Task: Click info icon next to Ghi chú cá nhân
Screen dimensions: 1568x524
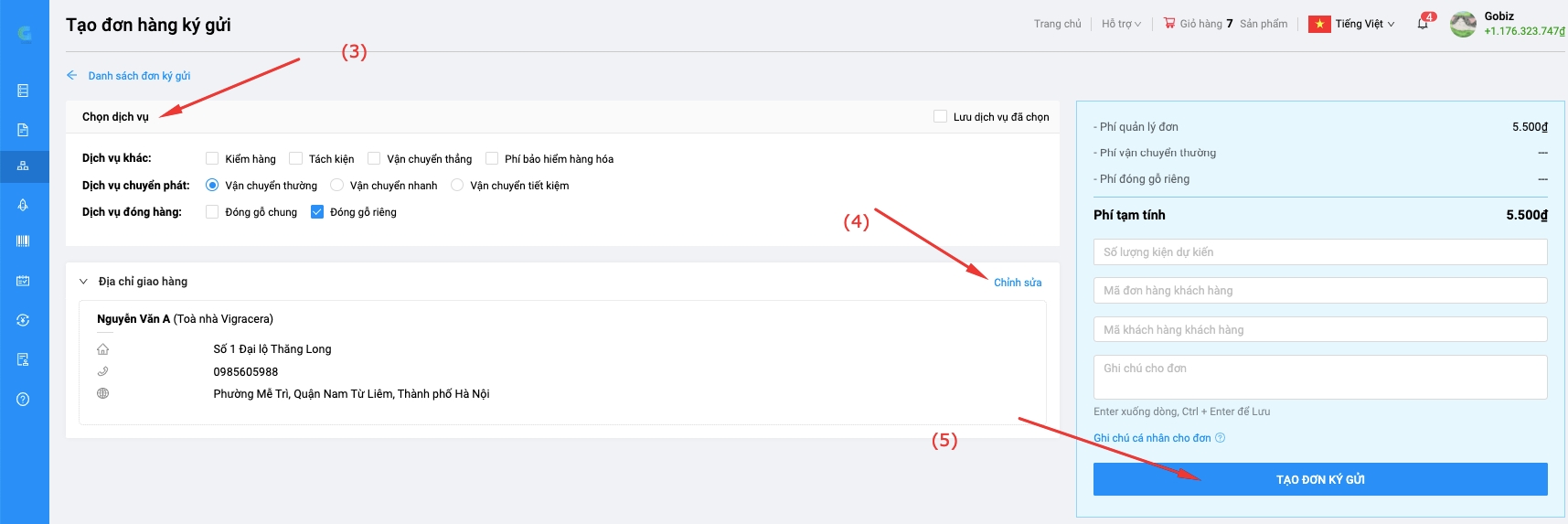Action: point(1220,438)
